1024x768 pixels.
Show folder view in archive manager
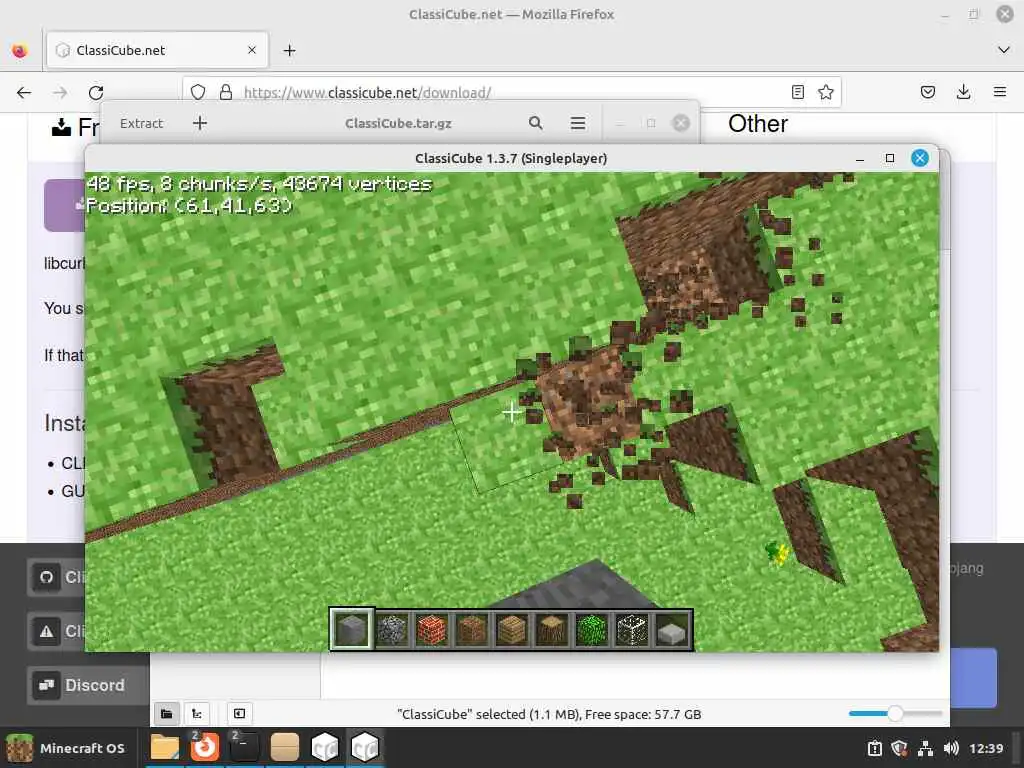pos(167,714)
